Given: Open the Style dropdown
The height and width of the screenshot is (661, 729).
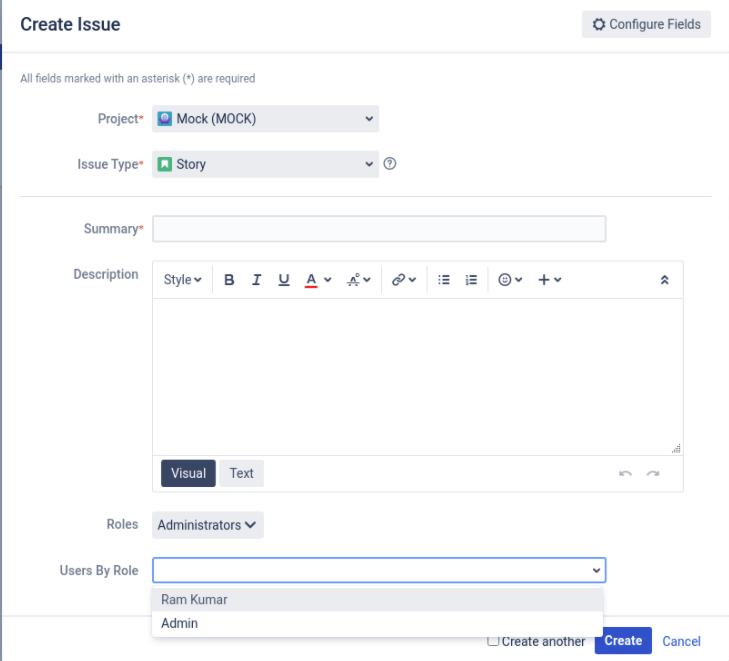Looking at the screenshot, I should (x=182, y=280).
